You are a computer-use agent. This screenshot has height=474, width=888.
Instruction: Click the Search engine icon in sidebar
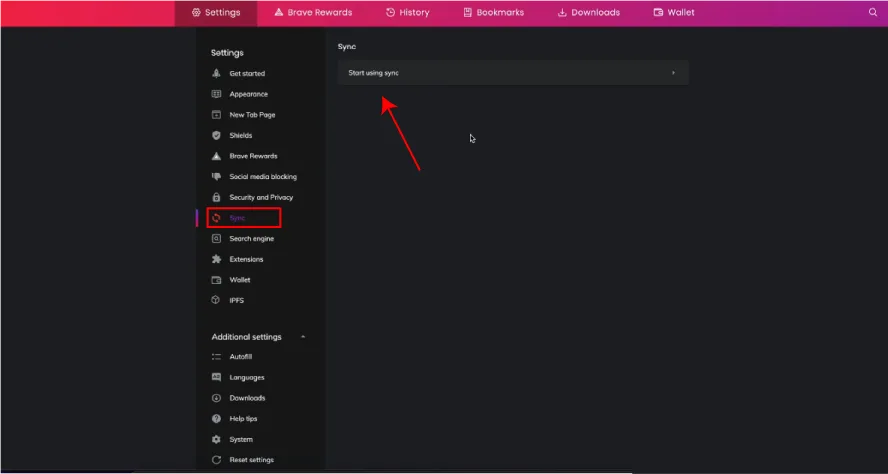(216, 239)
